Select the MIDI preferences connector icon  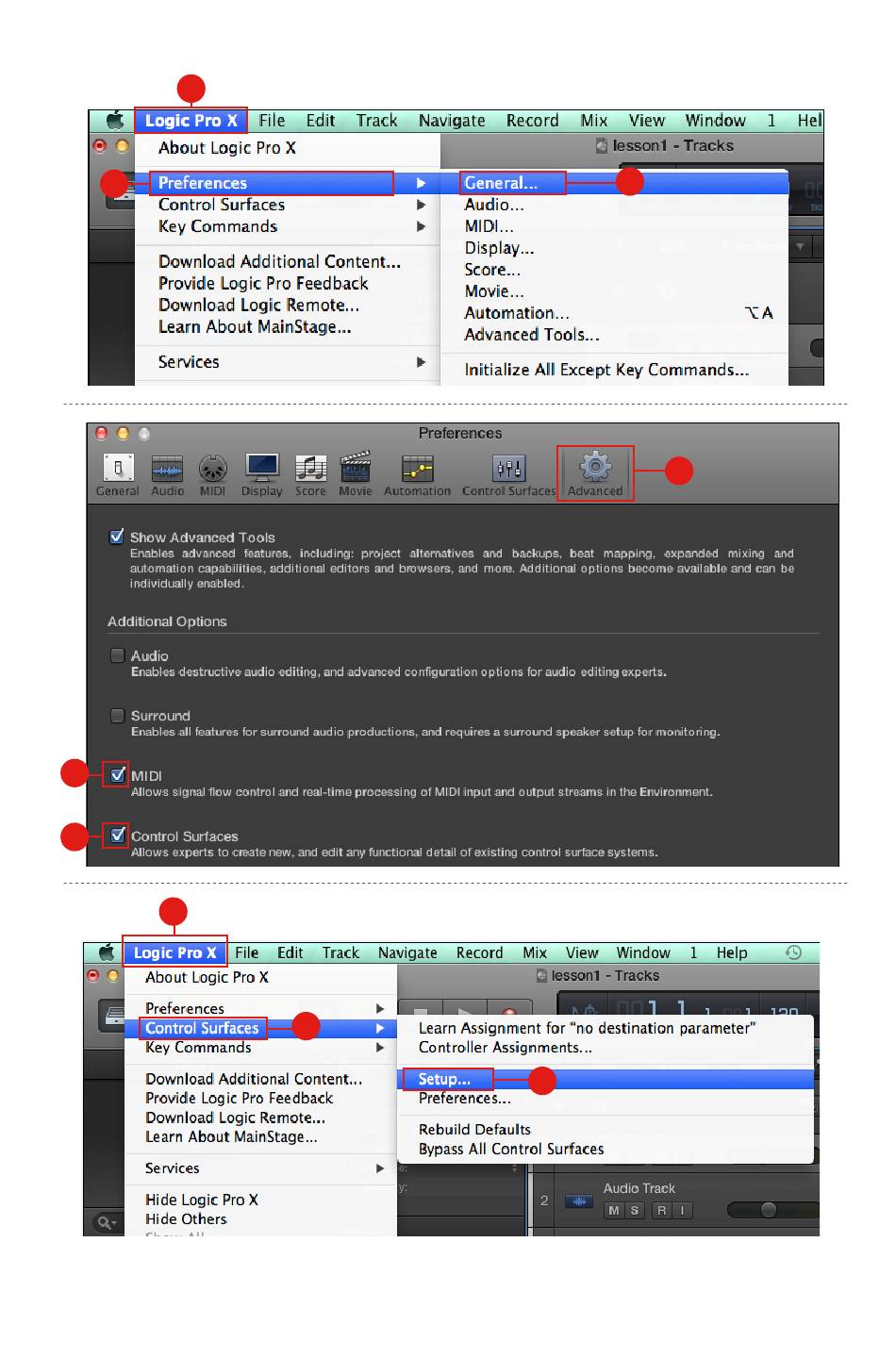click(x=212, y=469)
